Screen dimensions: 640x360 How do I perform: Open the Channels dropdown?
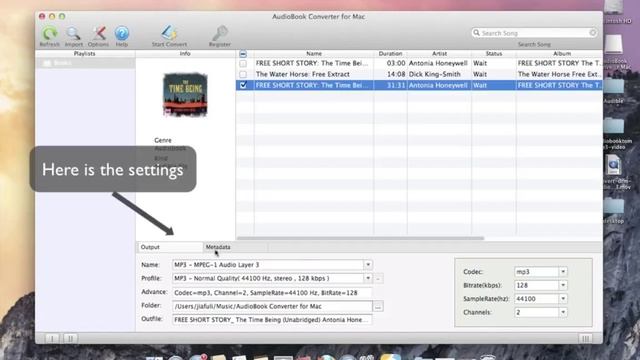point(563,312)
